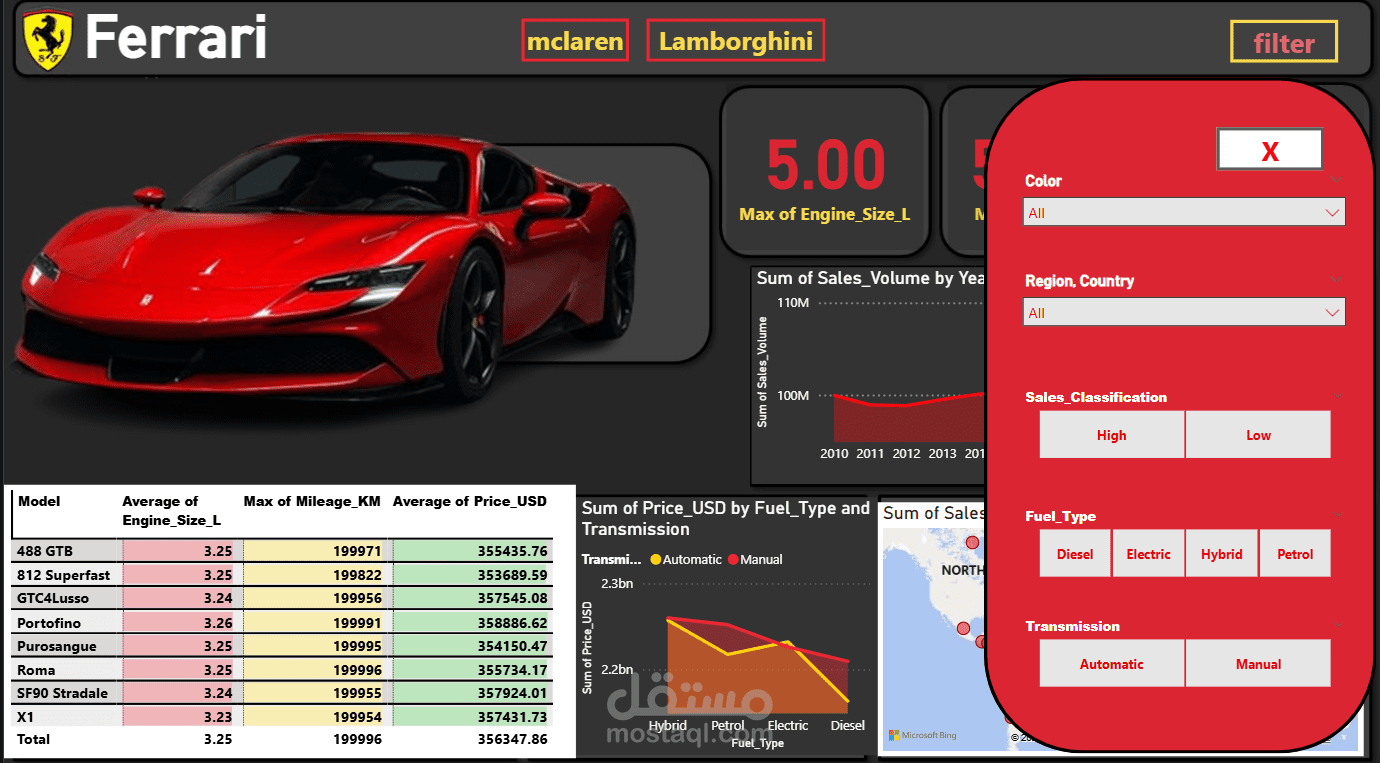Click the Microsoft Bing map logo
Viewport: 1380px width, 763px height.
(x=922, y=735)
